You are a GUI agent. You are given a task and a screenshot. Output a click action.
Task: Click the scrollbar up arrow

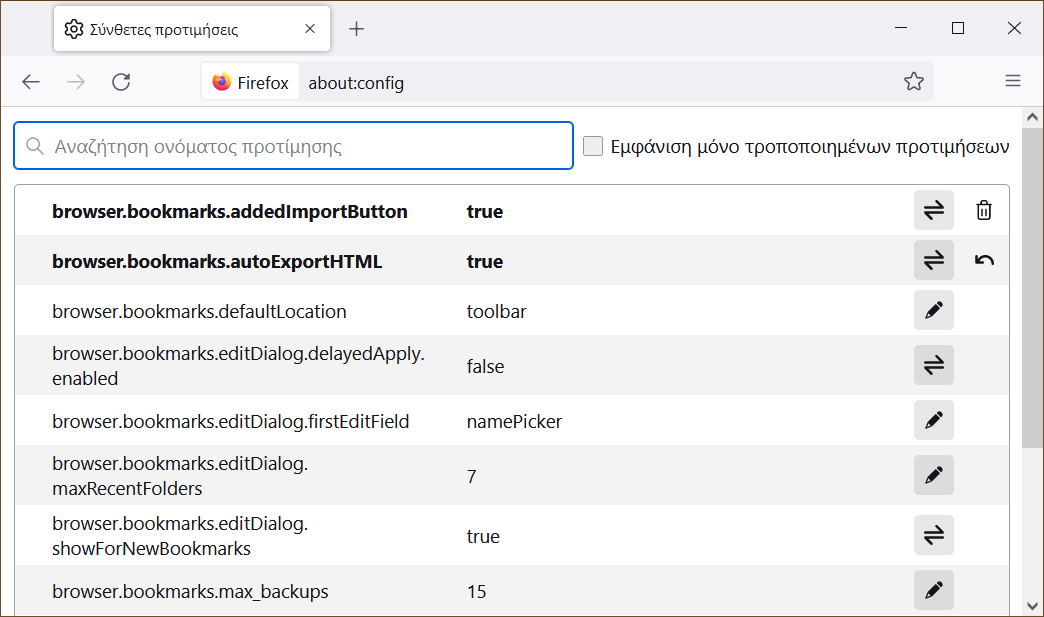click(x=1032, y=117)
